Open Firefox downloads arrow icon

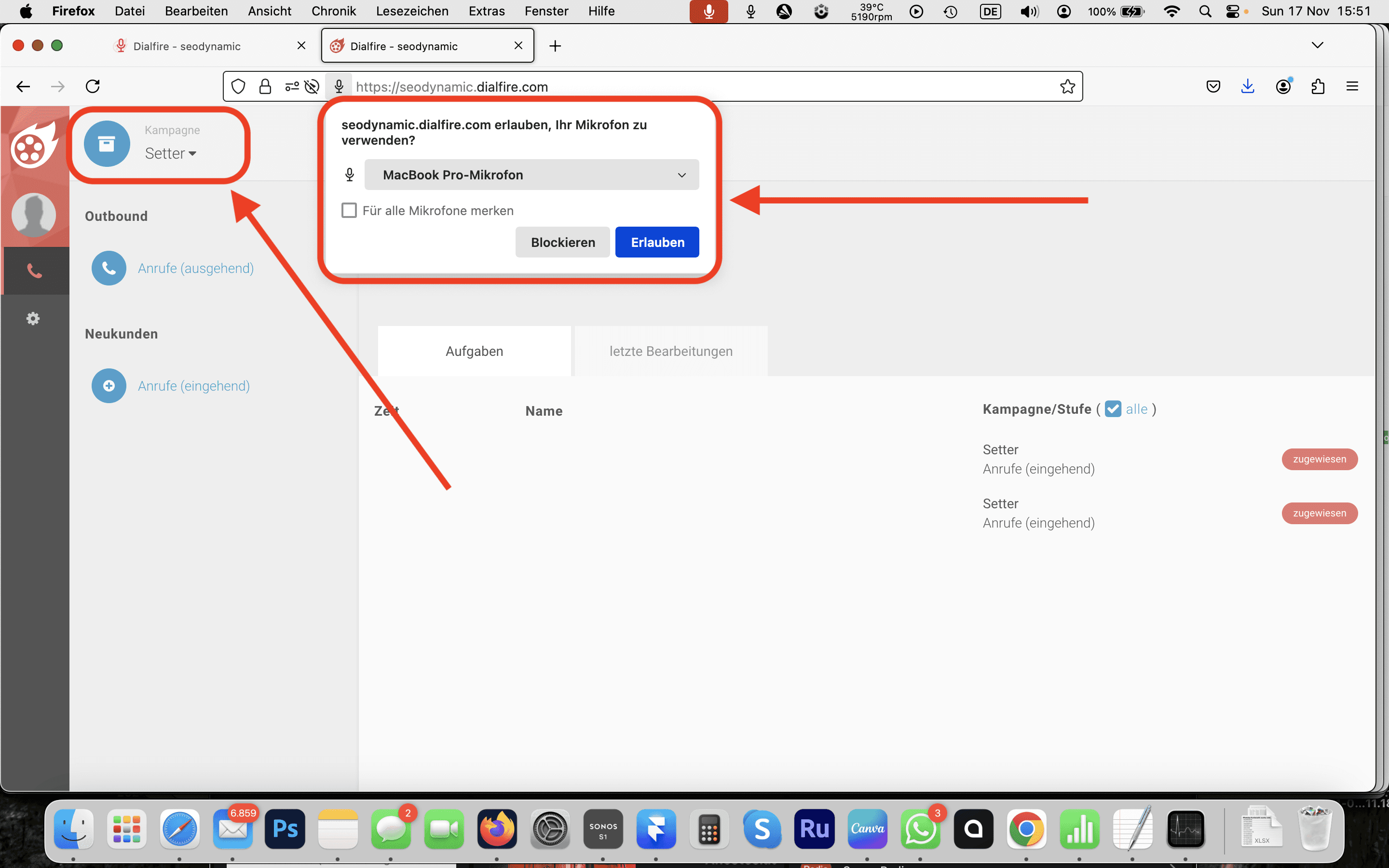pyautogui.click(x=1247, y=87)
